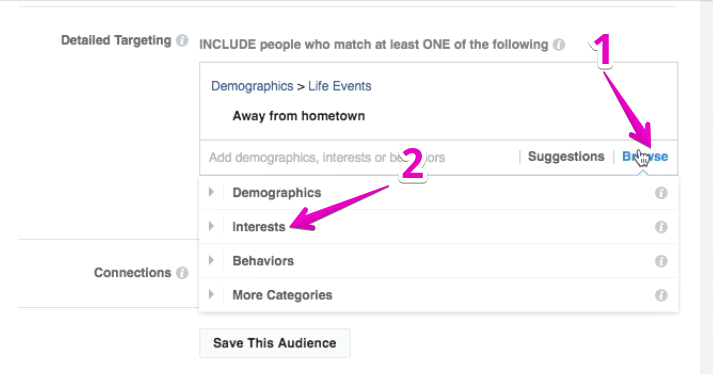Expand the More Categories arrow
The width and height of the screenshot is (713, 374).
[x=211, y=295]
